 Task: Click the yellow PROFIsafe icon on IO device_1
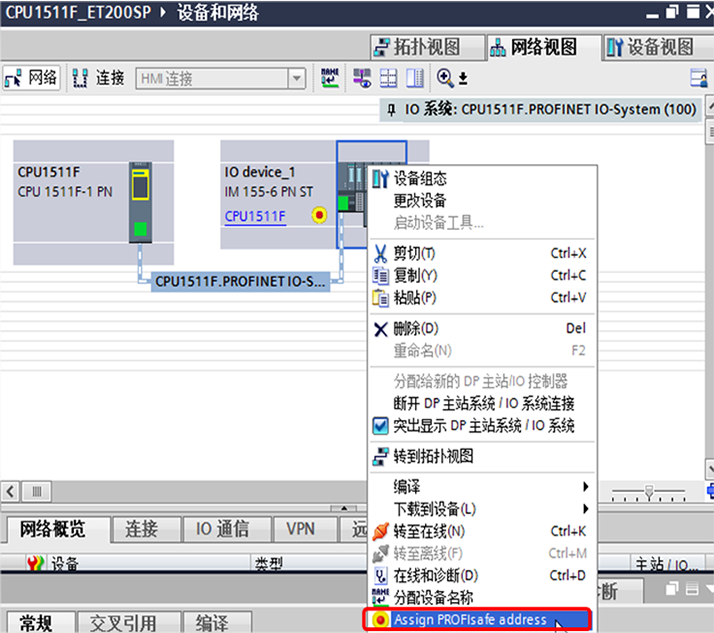click(319, 214)
